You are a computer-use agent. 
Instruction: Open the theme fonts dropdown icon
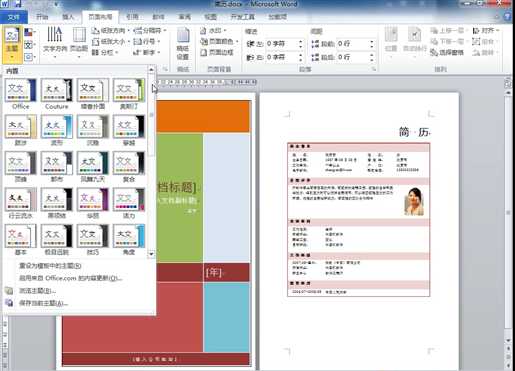click(x=30, y=45)
